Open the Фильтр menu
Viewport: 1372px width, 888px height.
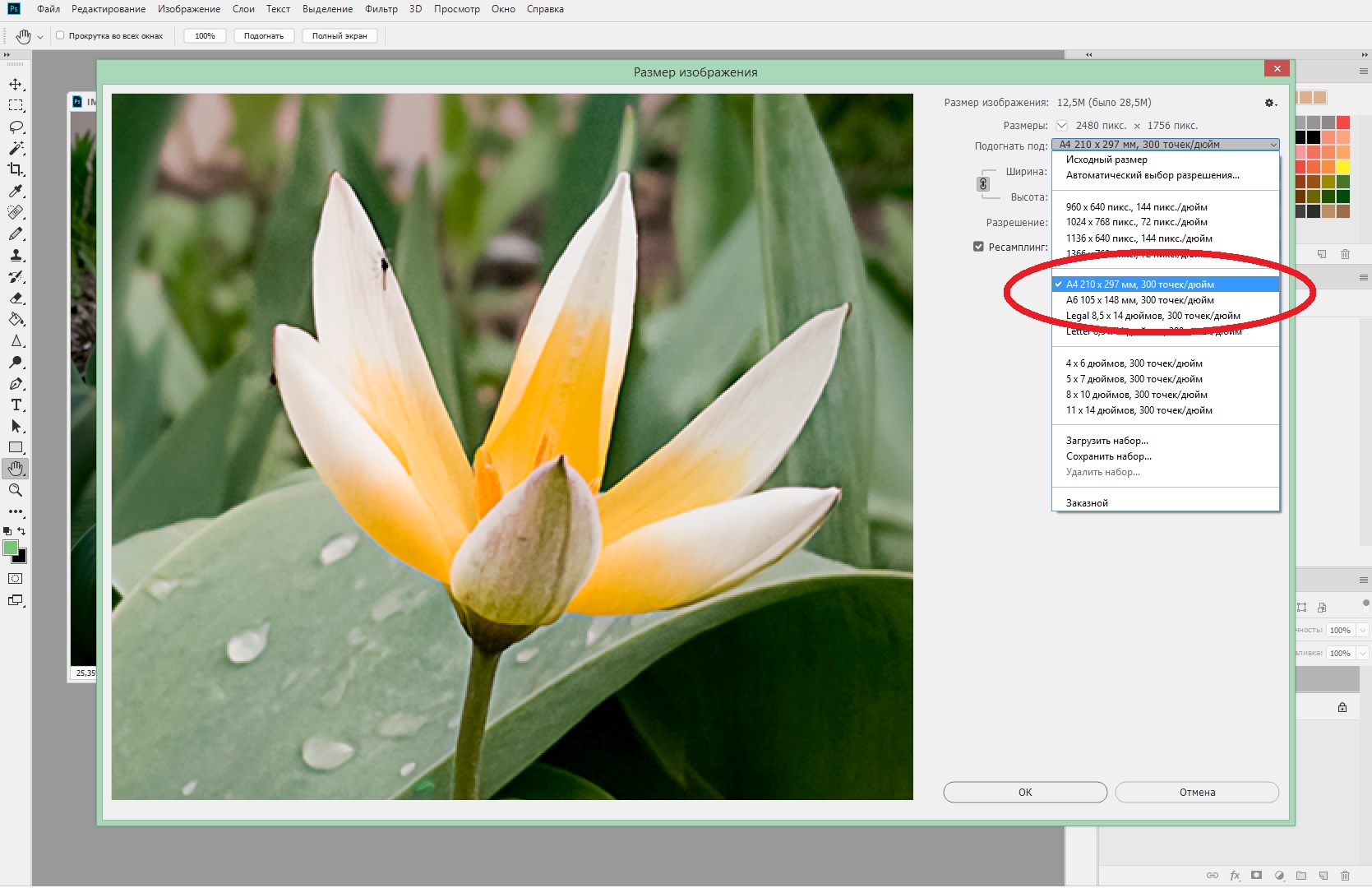click(381, 9)
